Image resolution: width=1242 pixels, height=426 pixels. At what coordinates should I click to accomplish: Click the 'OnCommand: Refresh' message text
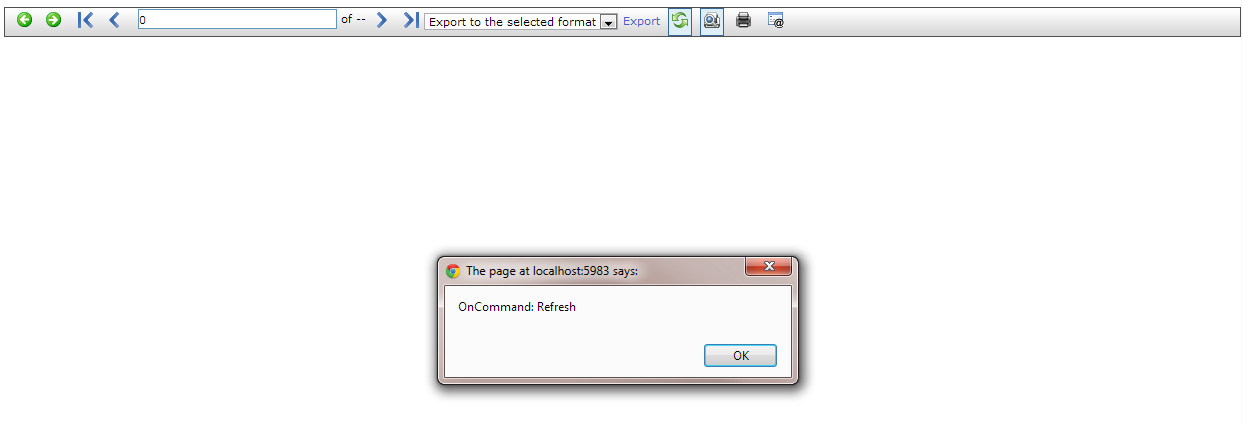517,307
